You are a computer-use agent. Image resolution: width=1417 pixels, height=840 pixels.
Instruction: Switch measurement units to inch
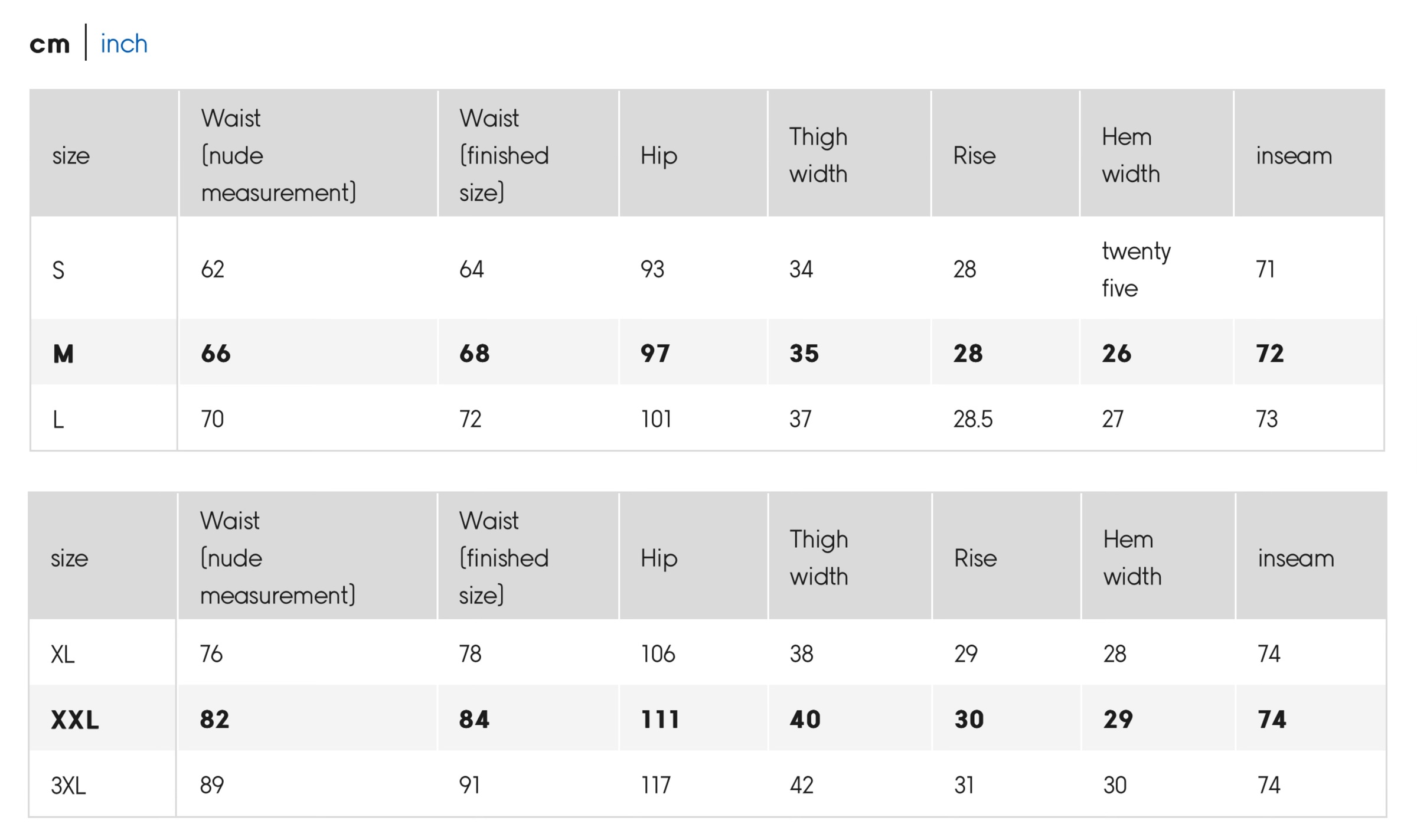tap(124, 44)
